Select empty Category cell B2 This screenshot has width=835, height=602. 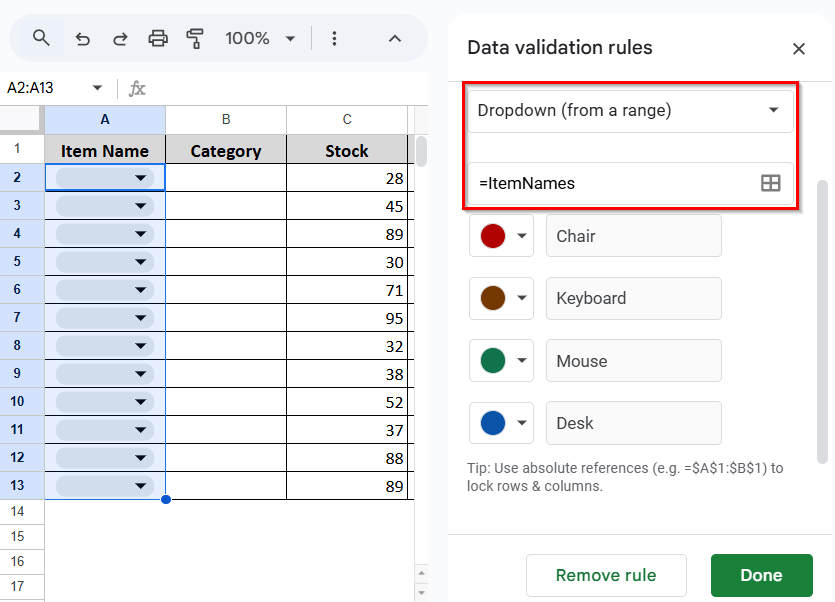pyautogui.click(x=226, y=178)
